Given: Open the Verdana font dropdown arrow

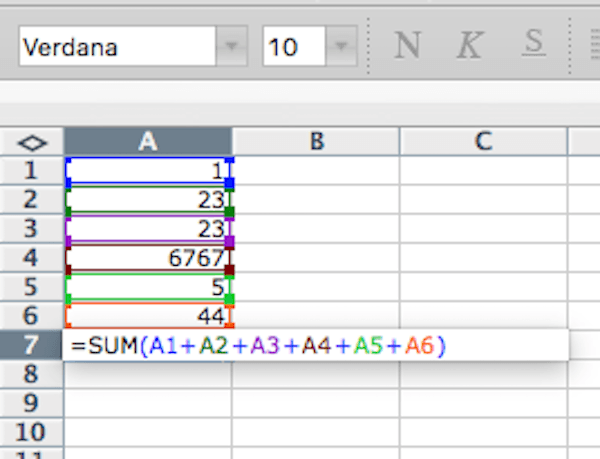Looking at the screenshot, I should point(232,47).
